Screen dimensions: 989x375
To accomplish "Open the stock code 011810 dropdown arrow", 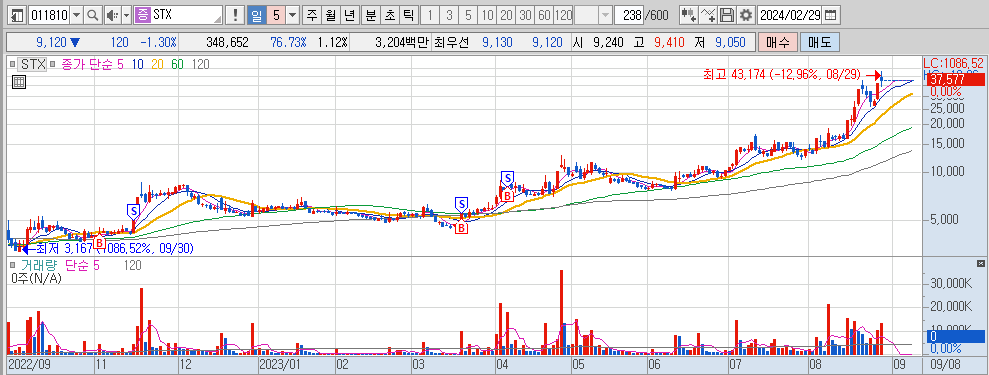I will click(x=76, y=15).
